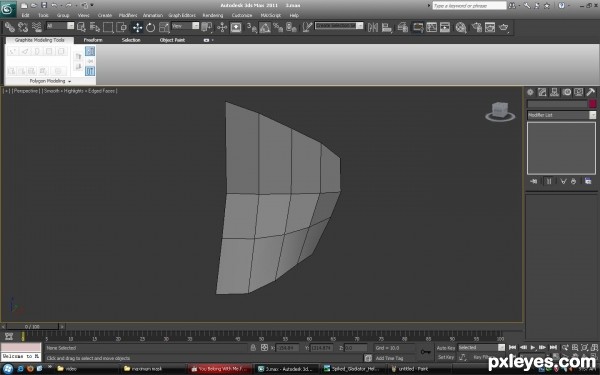Open the Schematic View

(445, 27)
